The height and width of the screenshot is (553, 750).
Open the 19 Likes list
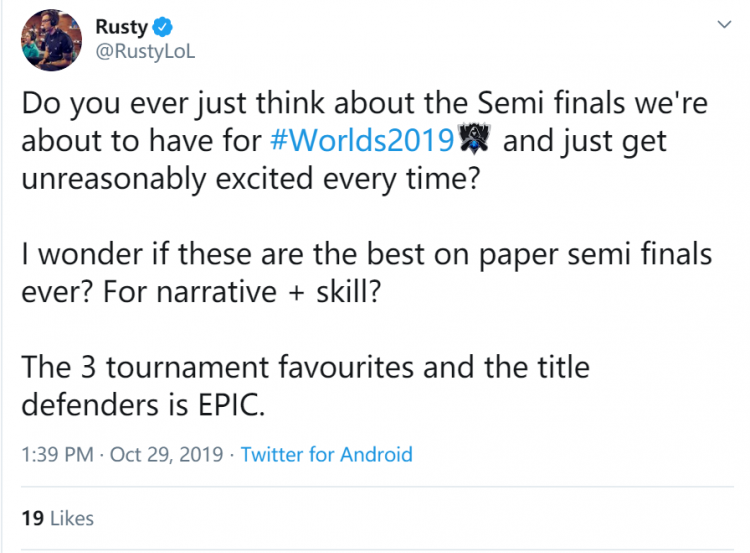57,519
